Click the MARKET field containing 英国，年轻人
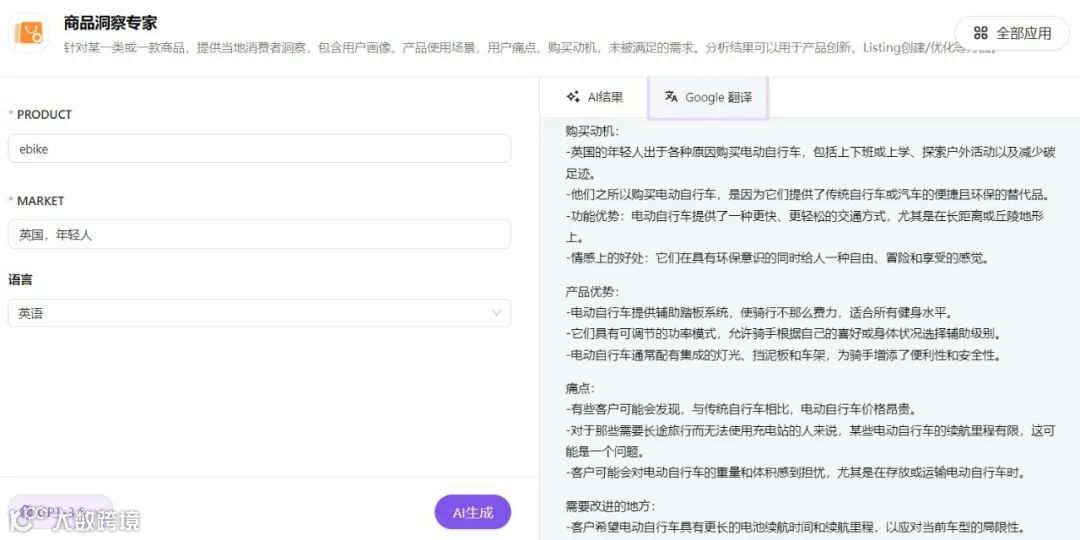This screenshot has width=1080, height=540. [x=260, y=234]
